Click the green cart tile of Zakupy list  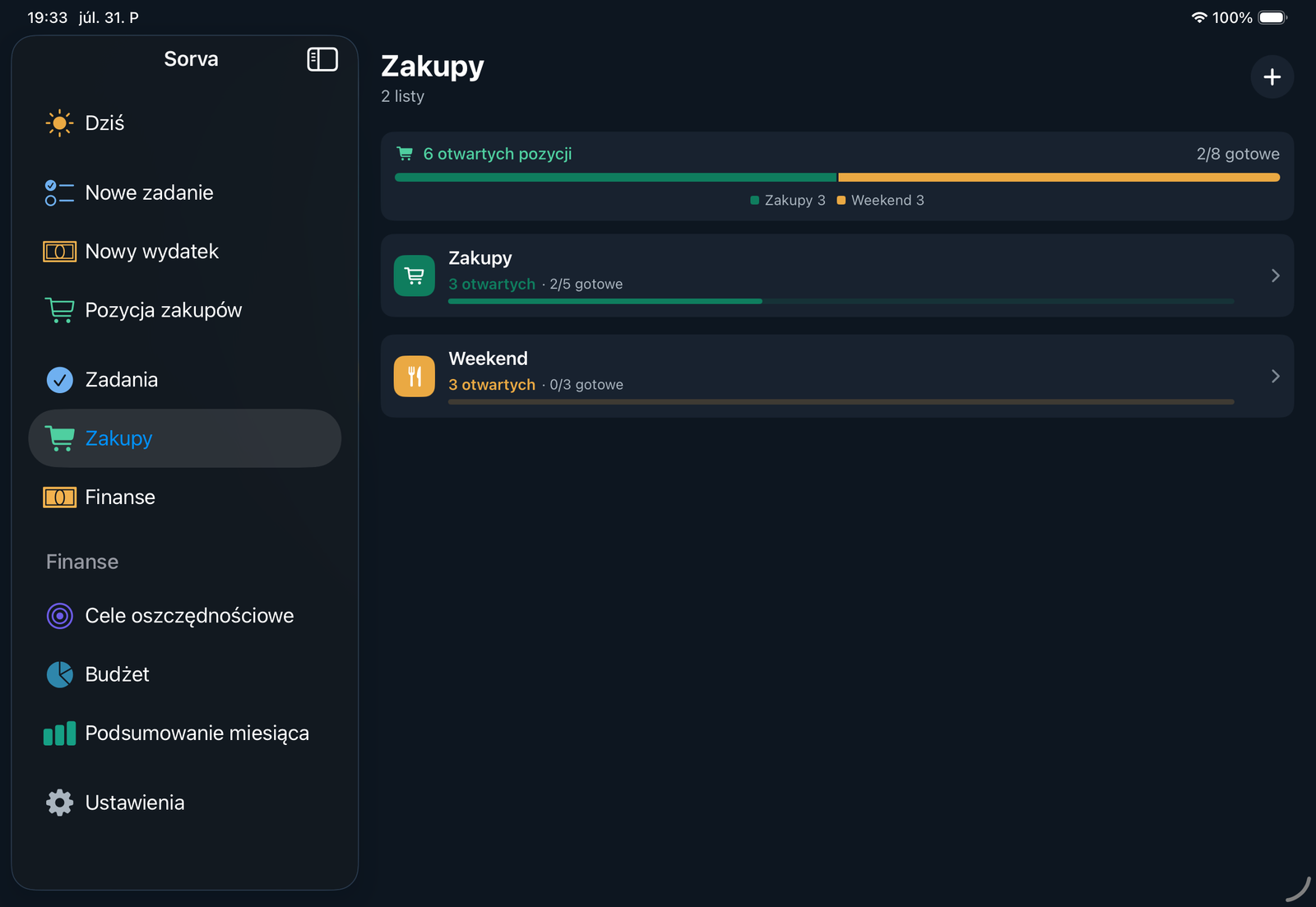coord(415,275)
